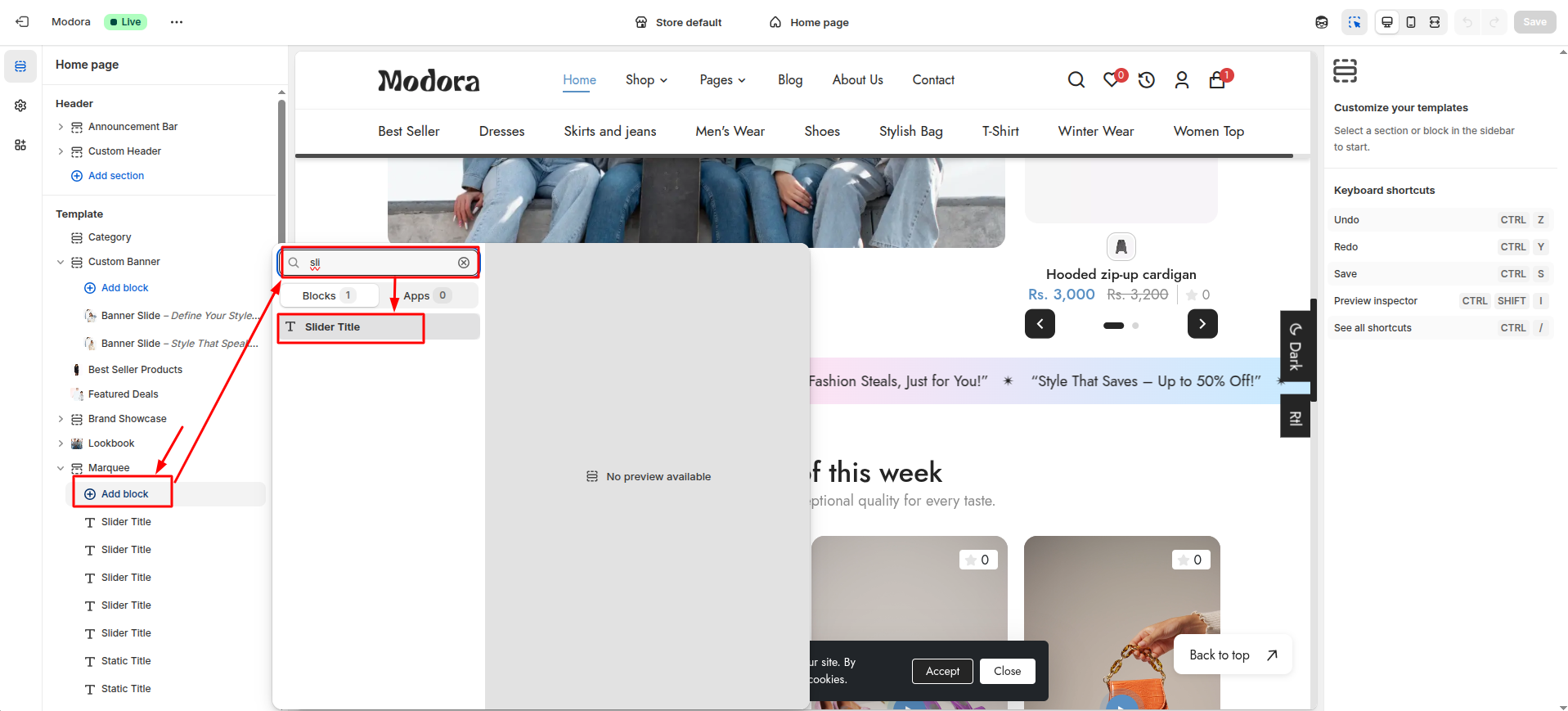Click the comment/assistant icon in top bar
The height and width of the screenshot is (711, 1568).
[1322, 22]
